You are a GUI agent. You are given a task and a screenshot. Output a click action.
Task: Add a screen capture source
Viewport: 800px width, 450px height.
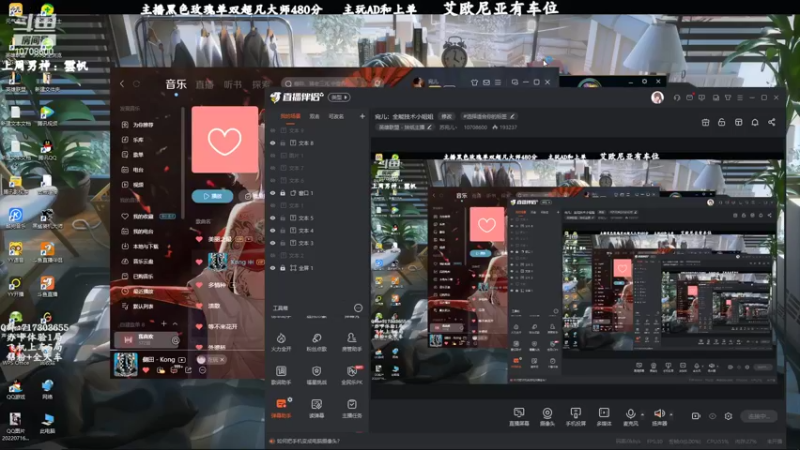coord(519,416)
